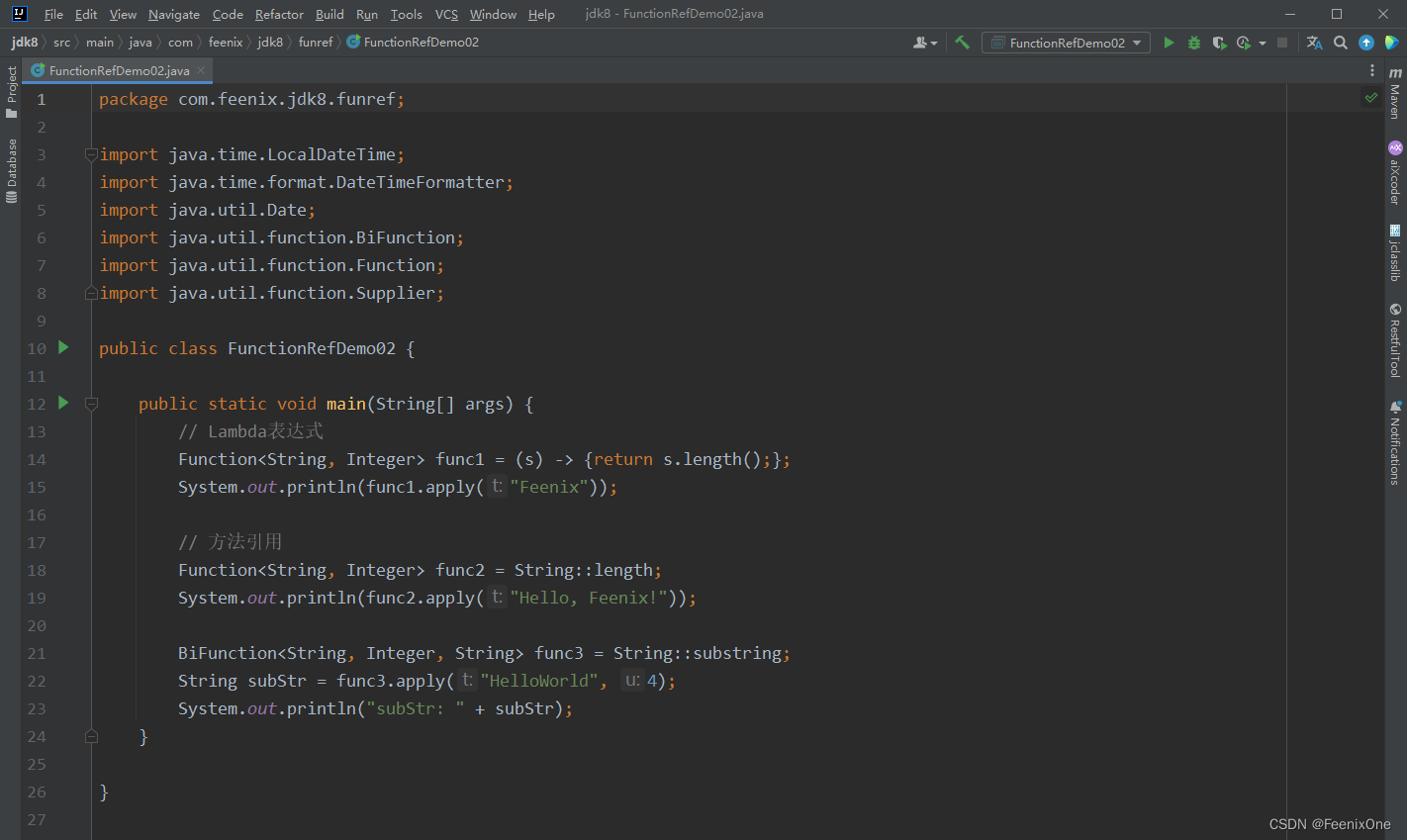Close the FunctionRefDemo02.java tab
Screen dimensions: 1407x840
201,70
